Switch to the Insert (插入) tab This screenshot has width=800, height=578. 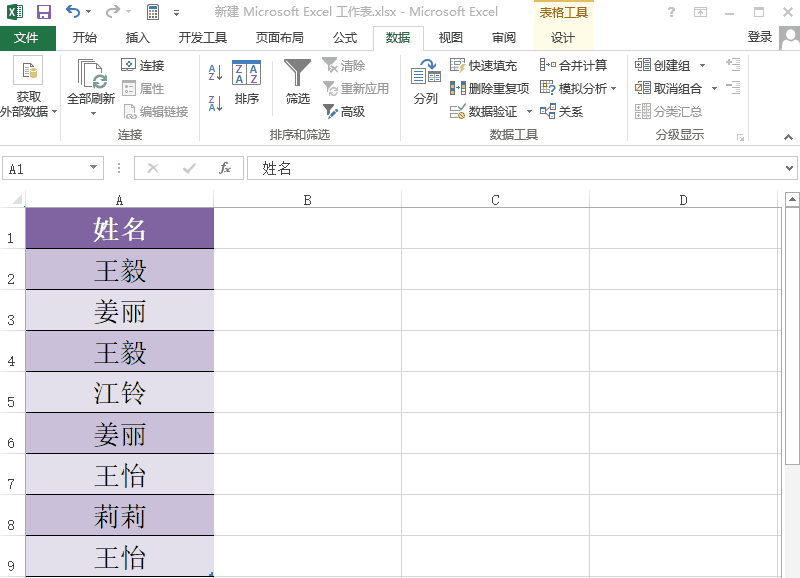(138, 38)
